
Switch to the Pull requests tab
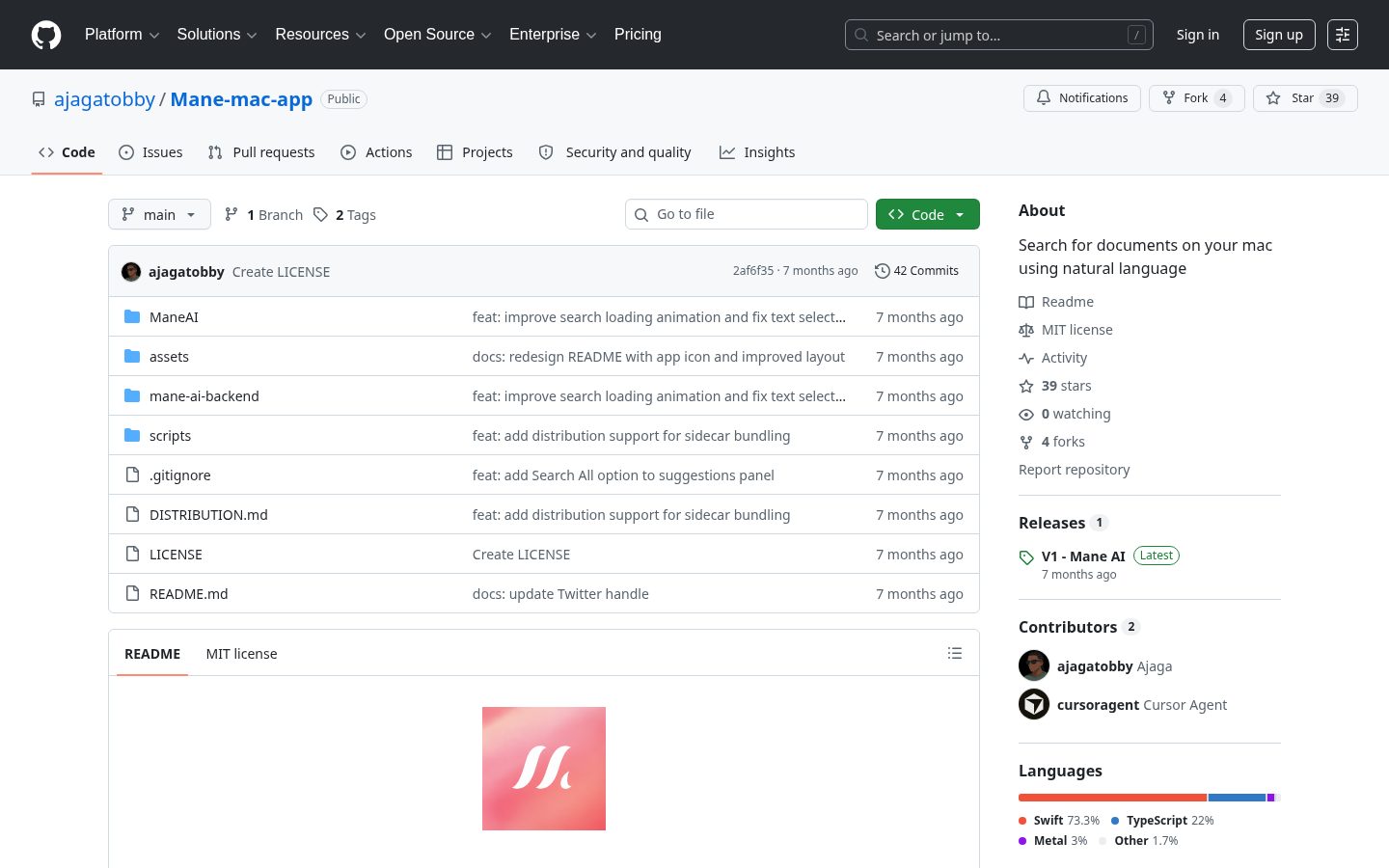[261, 152]
